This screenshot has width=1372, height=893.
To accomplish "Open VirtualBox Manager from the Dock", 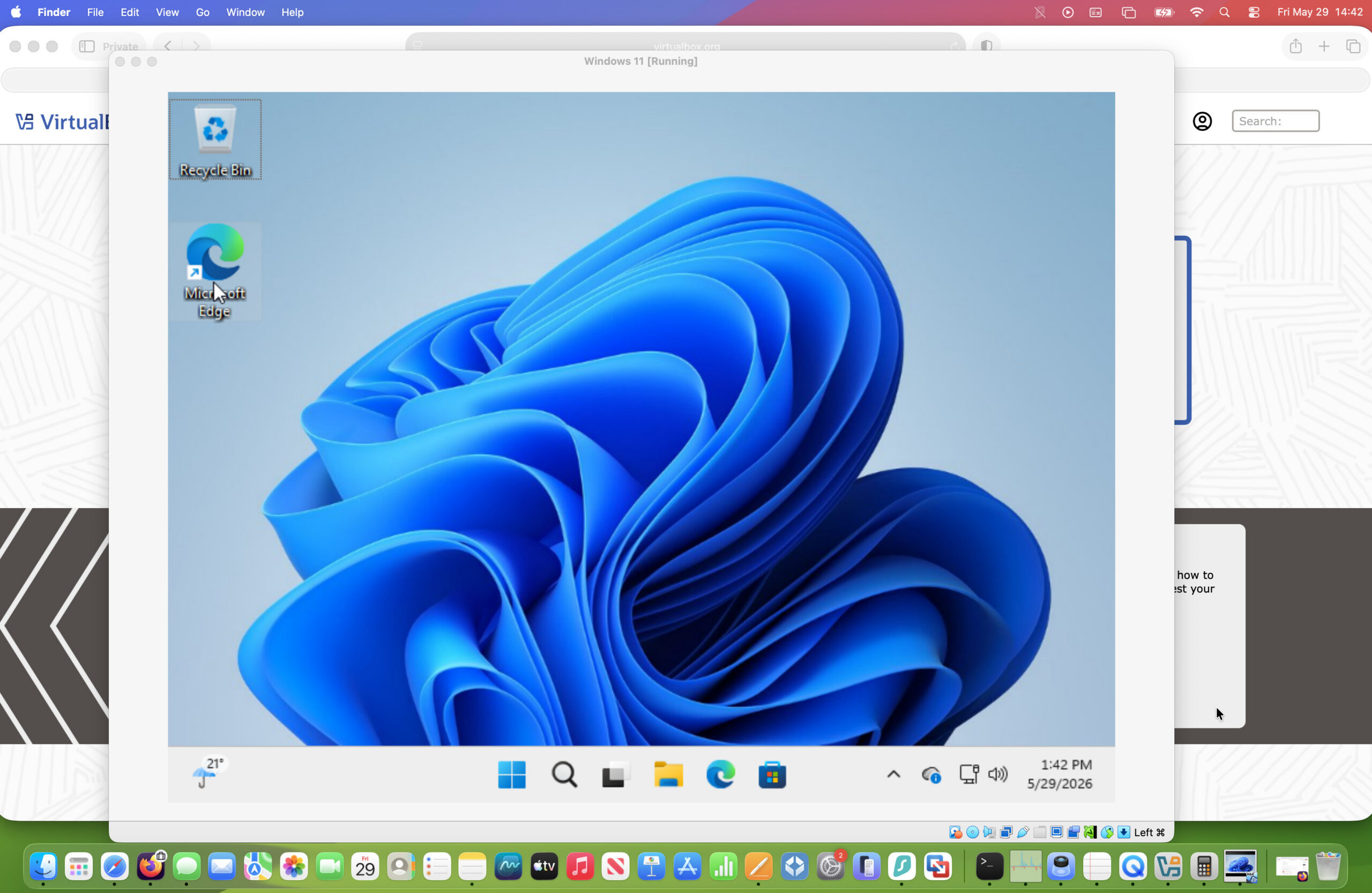I will (1168, 866).
